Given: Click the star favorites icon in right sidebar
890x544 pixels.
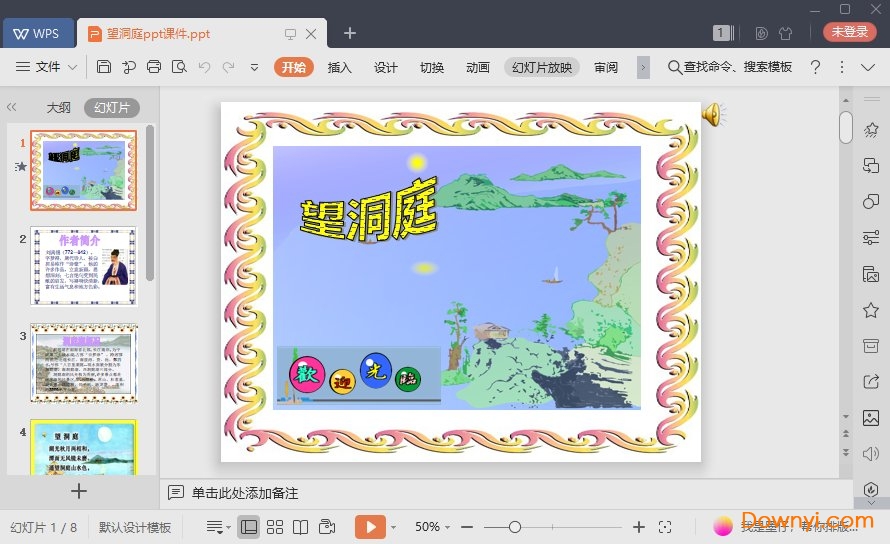Looking at the screenshot, I should click(871, 310).
